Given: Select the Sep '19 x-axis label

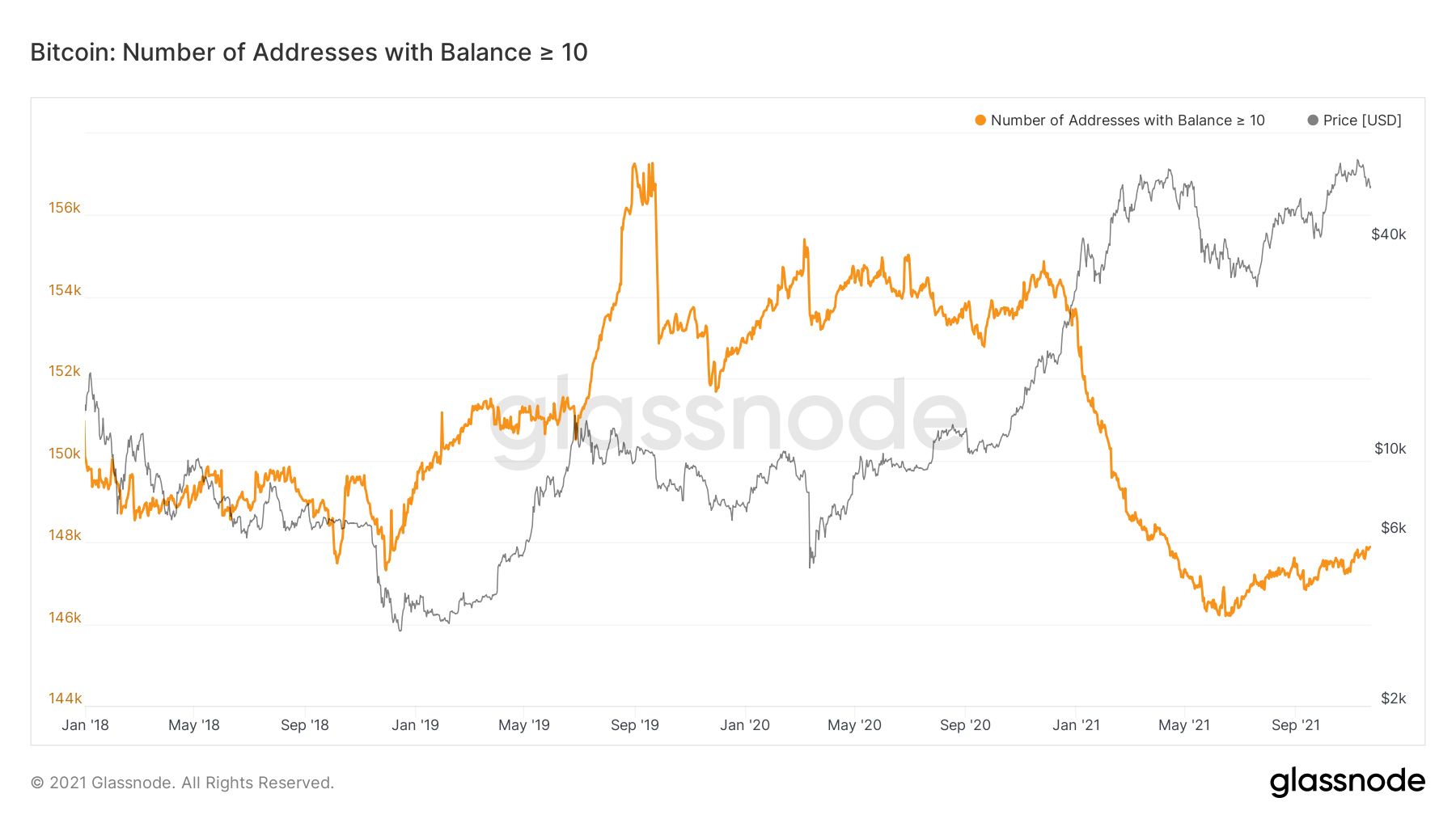Looking at the screenshot, I should pos(635,725).
